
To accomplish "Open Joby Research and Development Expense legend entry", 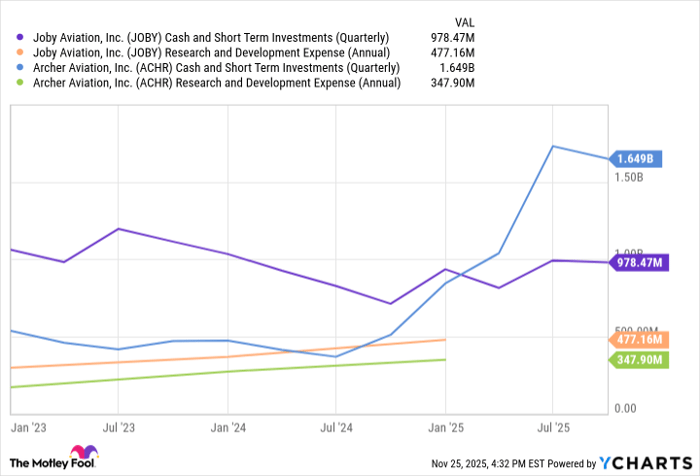I will 209,53.
